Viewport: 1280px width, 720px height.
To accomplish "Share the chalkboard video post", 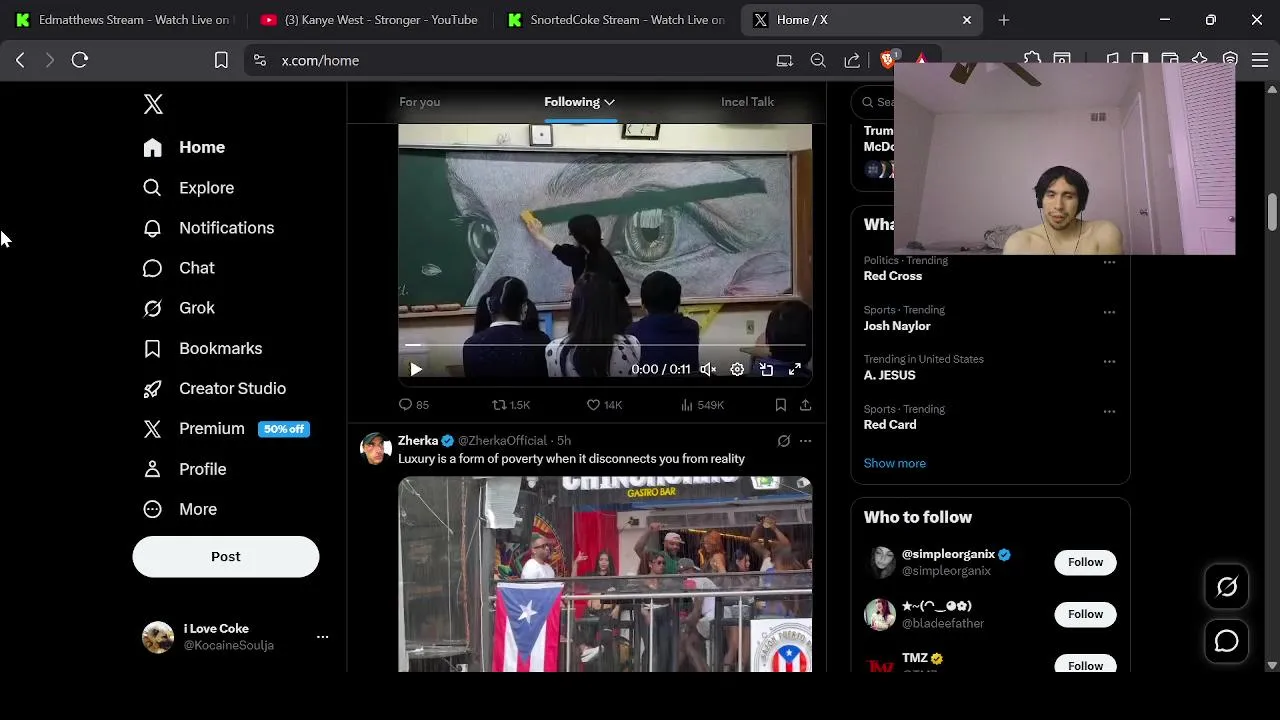I will 805,405.
